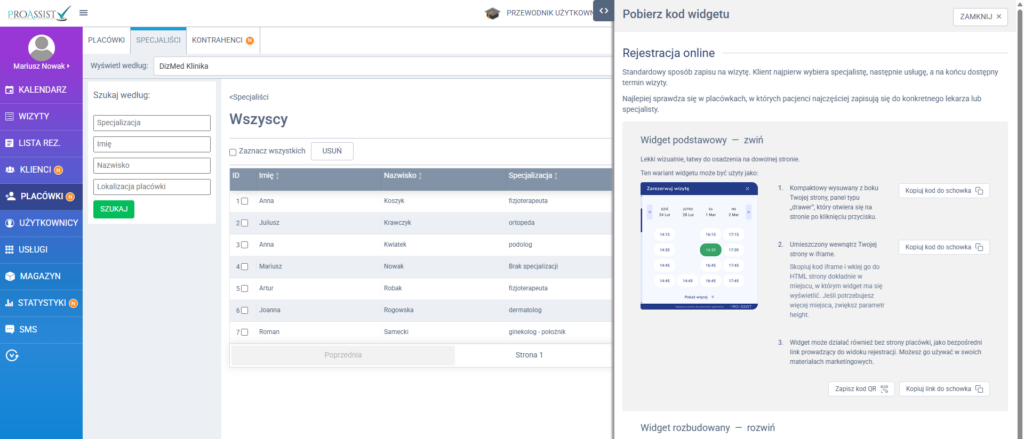1024x439 pixels.
Task: Click the code widget toggle icon
Action: tap(604, 10)
